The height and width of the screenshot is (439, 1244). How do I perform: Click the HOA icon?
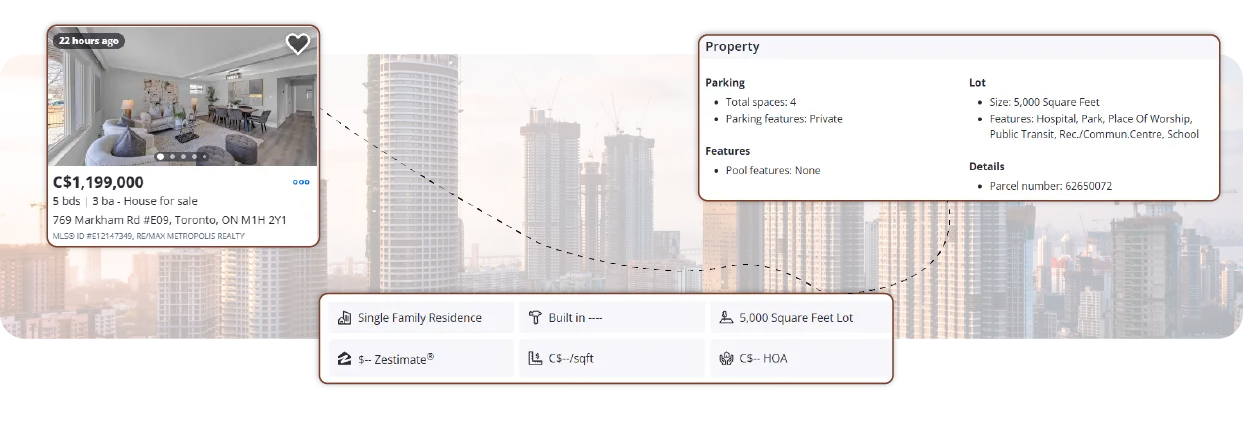point(726,358)
